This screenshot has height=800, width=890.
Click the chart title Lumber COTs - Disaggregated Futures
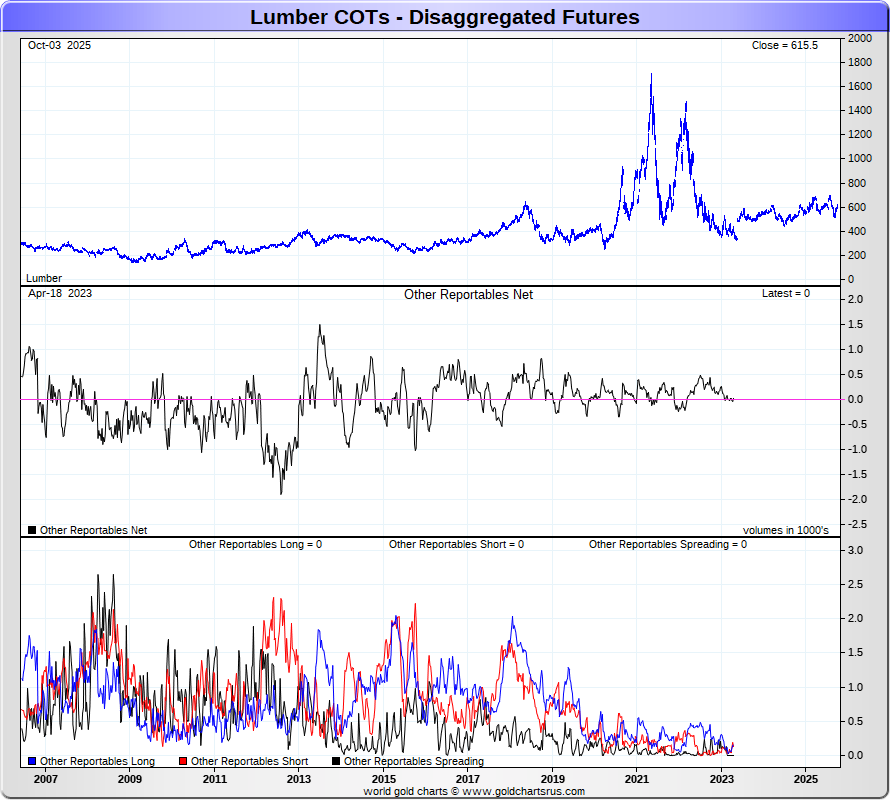[x=444, y=17]
